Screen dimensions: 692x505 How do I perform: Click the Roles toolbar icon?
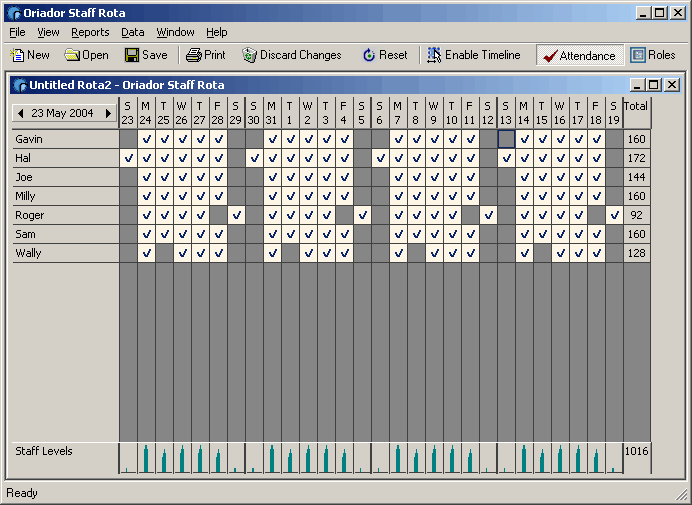[638, 55]
